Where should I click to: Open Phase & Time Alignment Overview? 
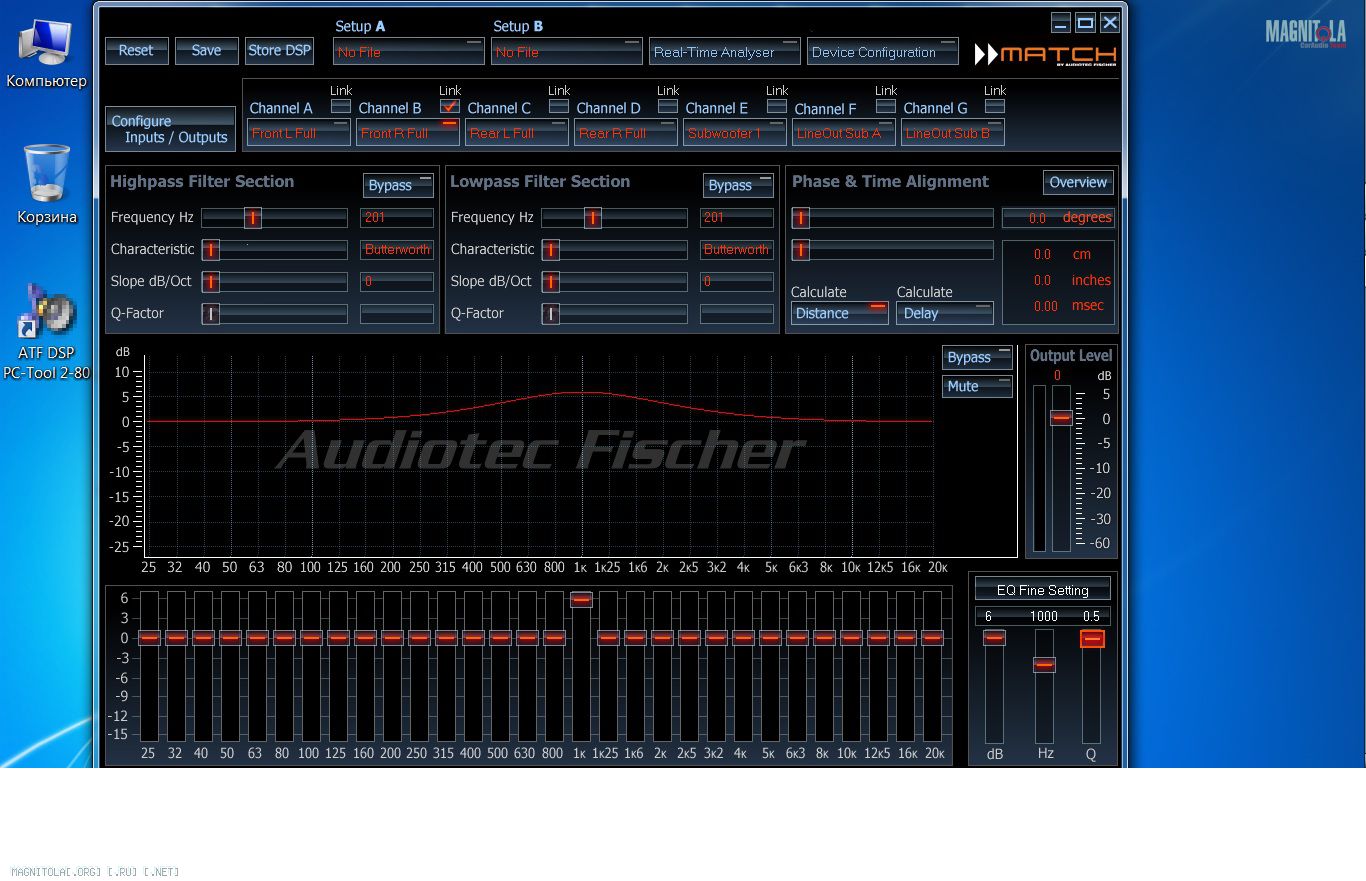click(1078, 182)
